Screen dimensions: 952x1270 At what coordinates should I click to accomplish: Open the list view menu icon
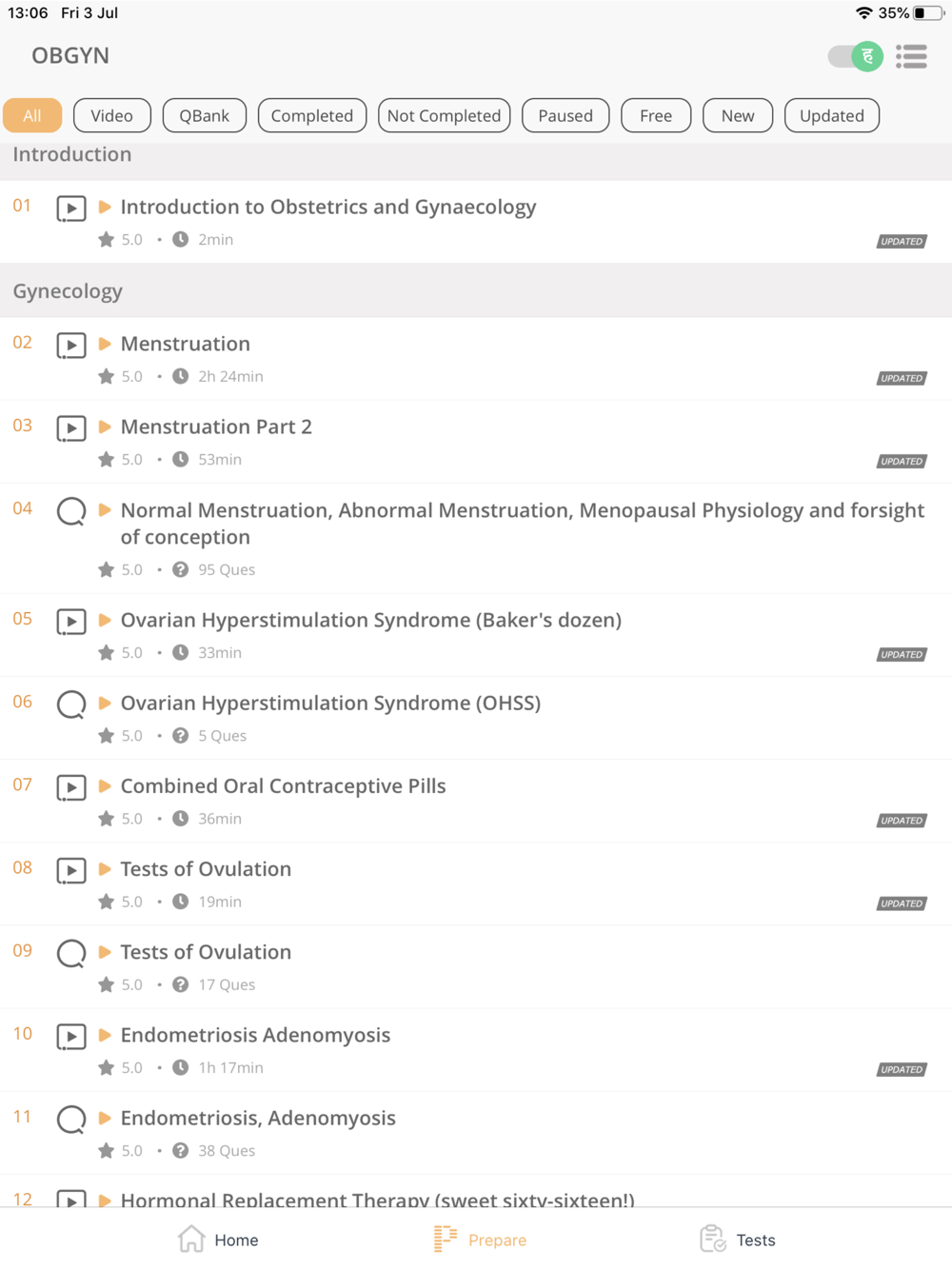pos(911,57)
